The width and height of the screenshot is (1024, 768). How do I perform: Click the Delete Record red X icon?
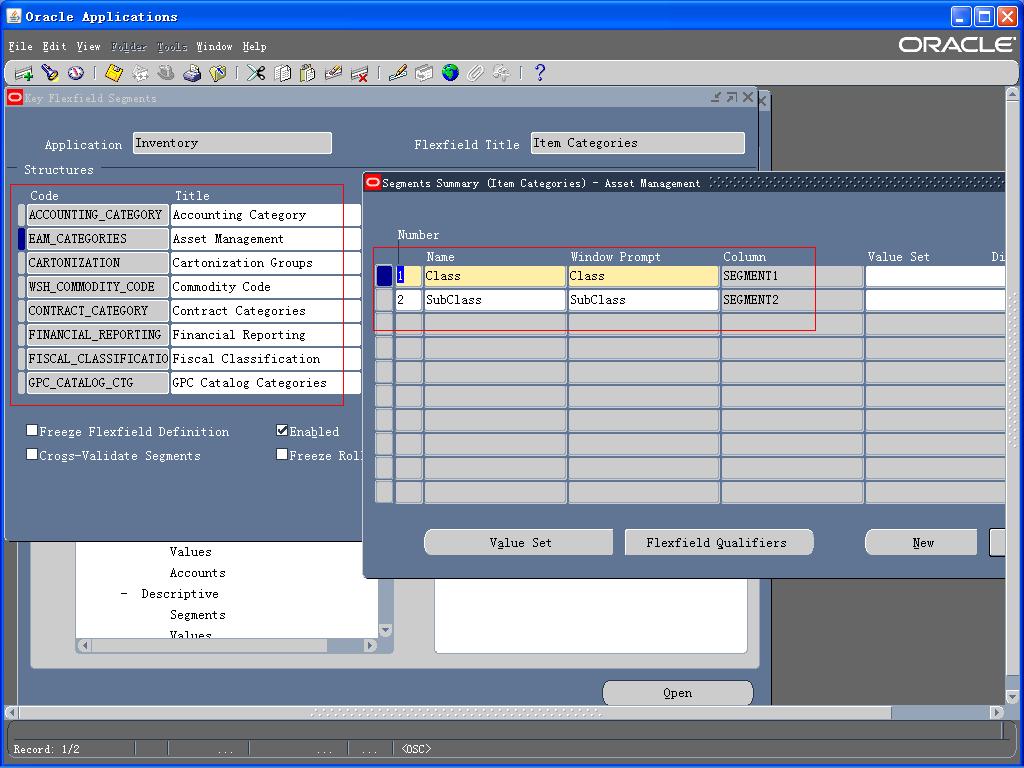coord(359,73)
